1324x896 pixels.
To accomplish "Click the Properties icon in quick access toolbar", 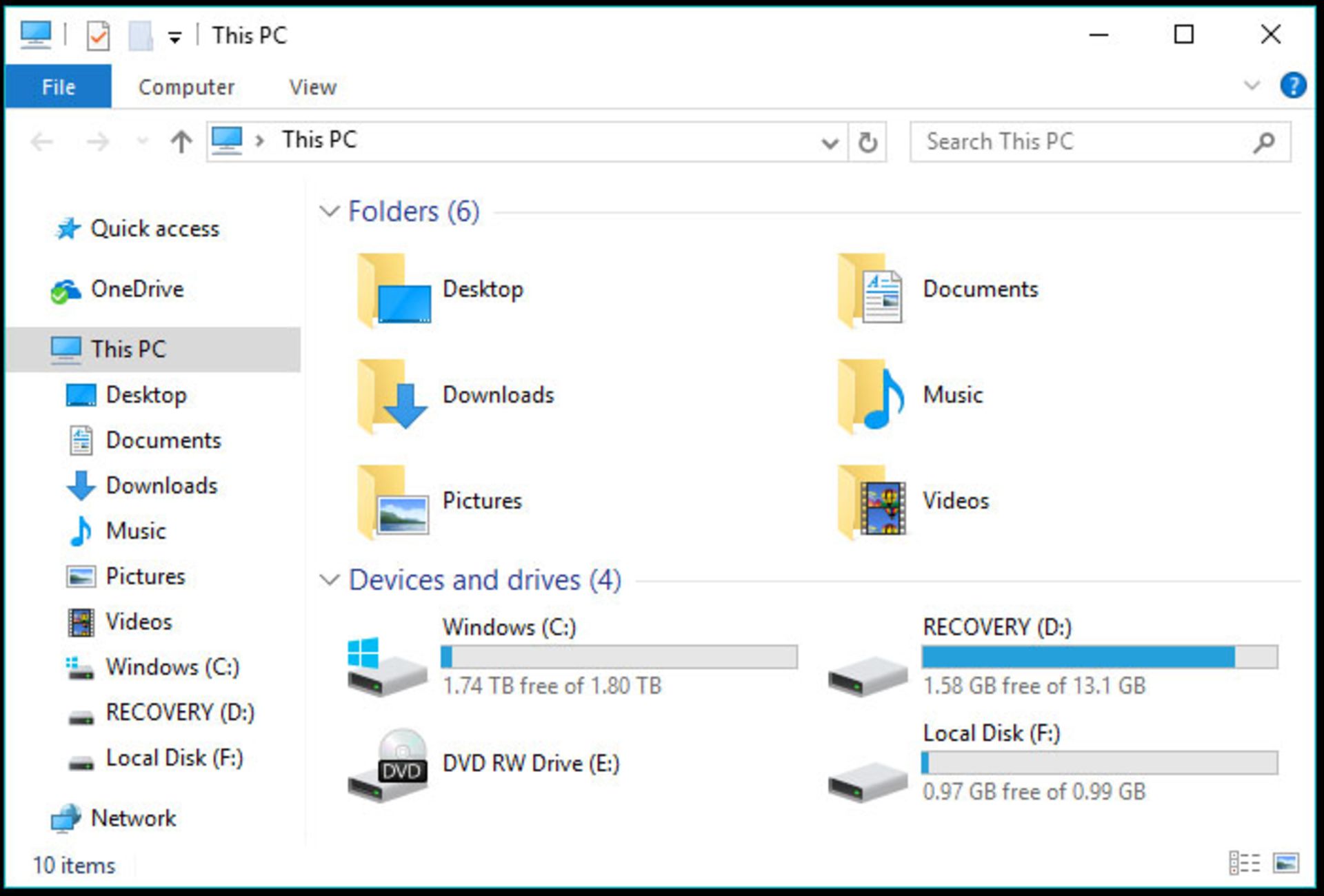I will pyautogui.click(x=98, y=36).
